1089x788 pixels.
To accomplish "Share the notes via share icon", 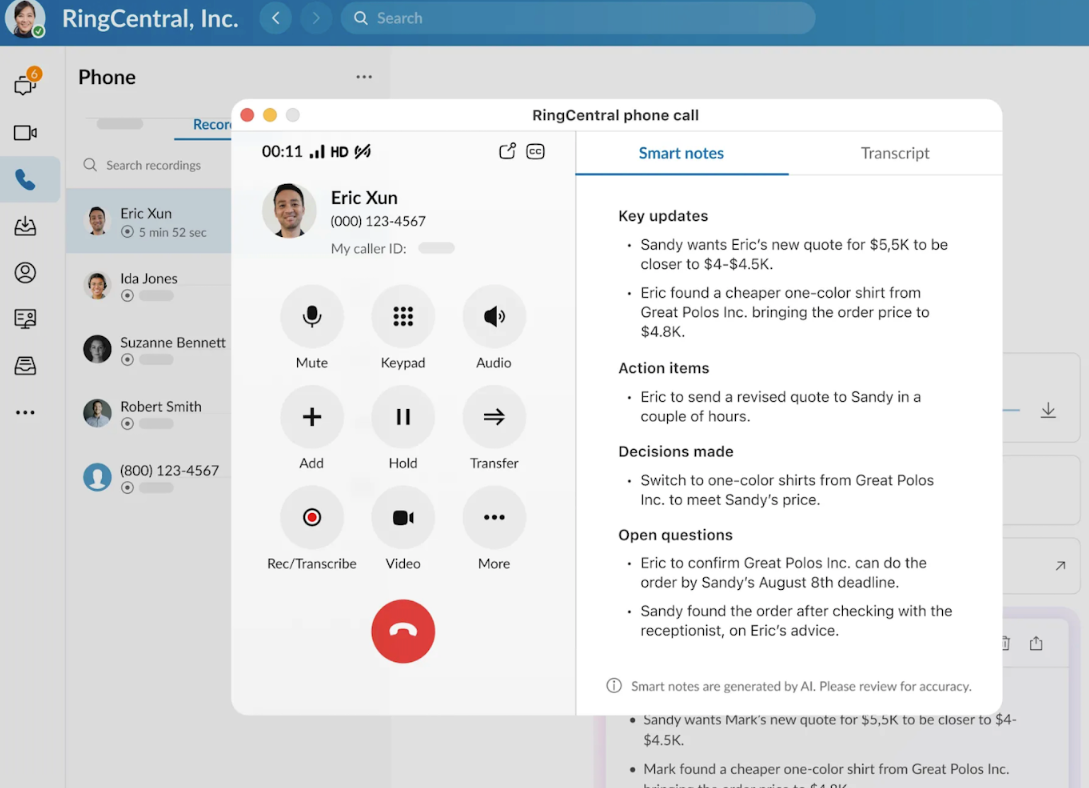I will pos(1036,644).
